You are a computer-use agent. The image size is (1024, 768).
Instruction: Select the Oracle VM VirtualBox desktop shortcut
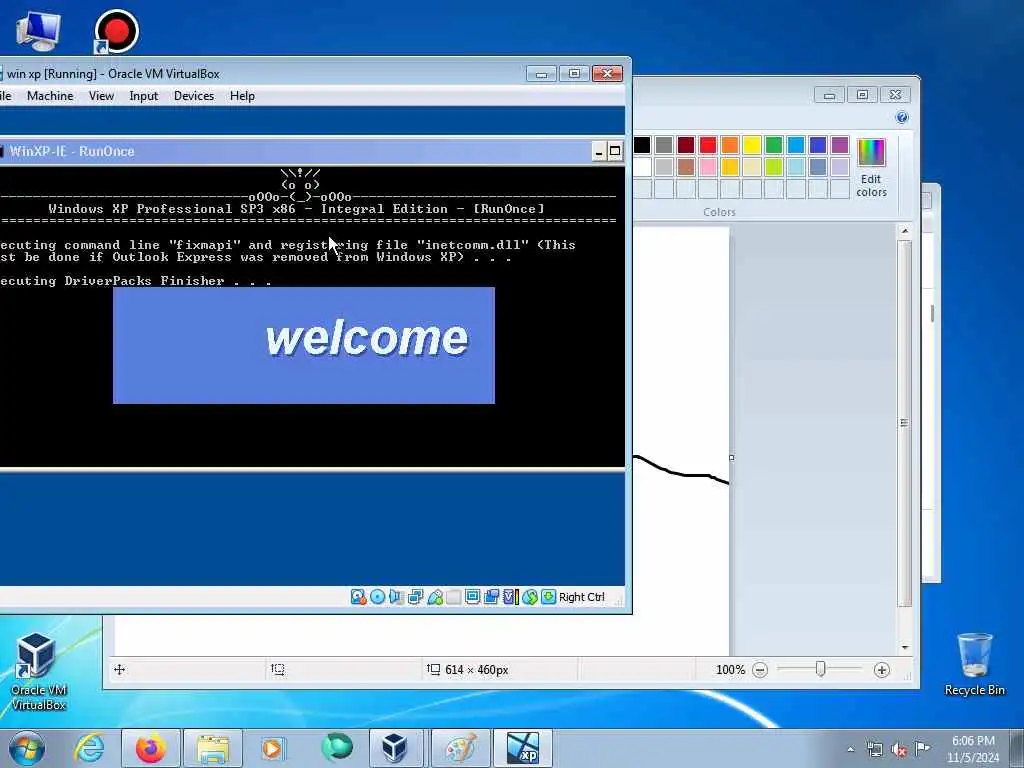[x=38, y=671]
